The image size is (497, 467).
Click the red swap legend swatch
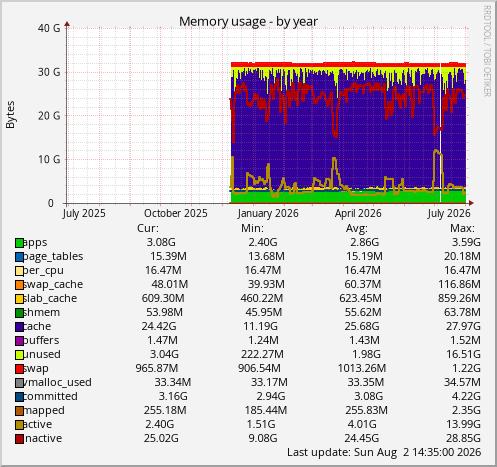point(19,369)
